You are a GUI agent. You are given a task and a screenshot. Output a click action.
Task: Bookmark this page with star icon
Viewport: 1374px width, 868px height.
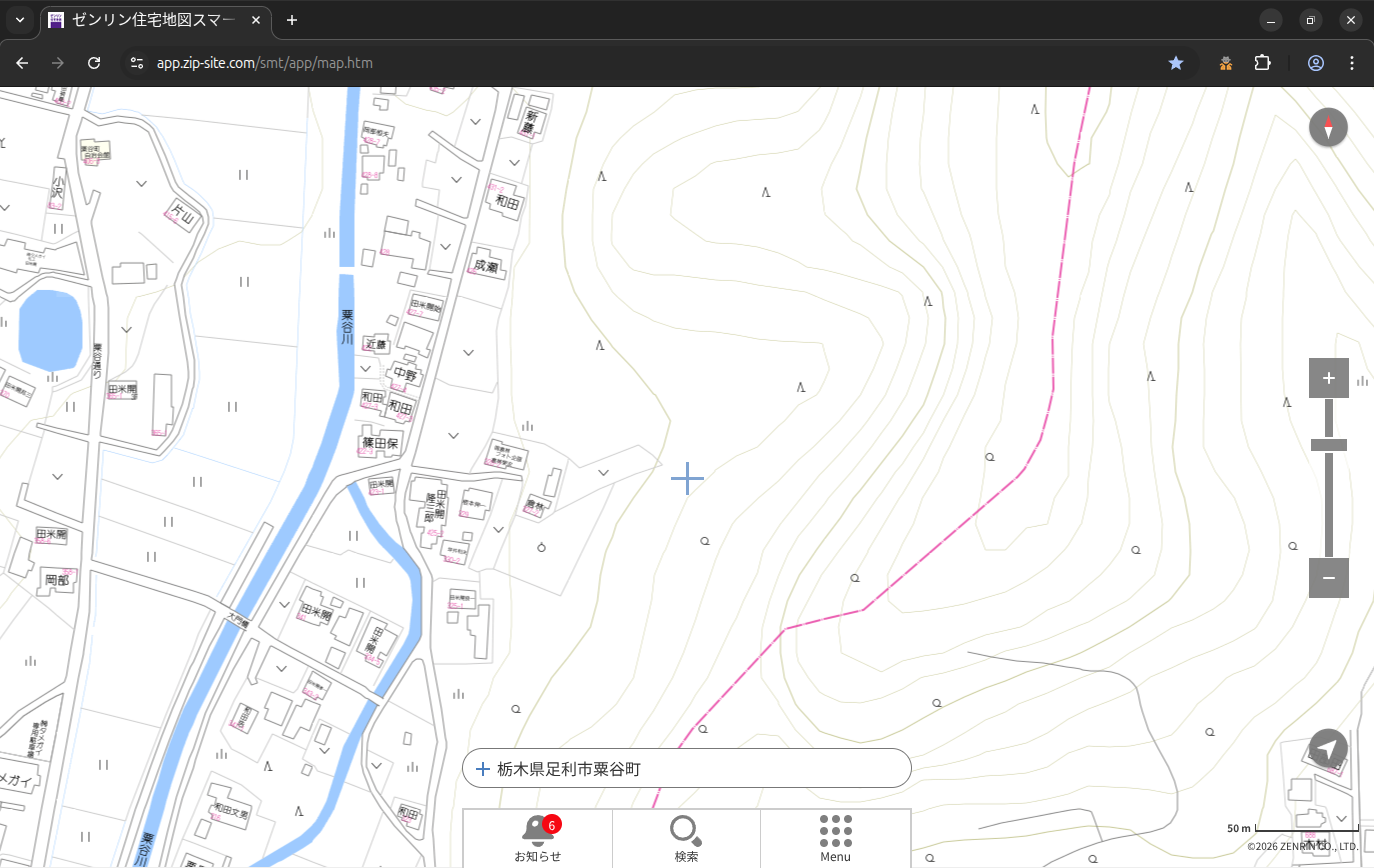pyautogui.click(x=1176, y=63)
